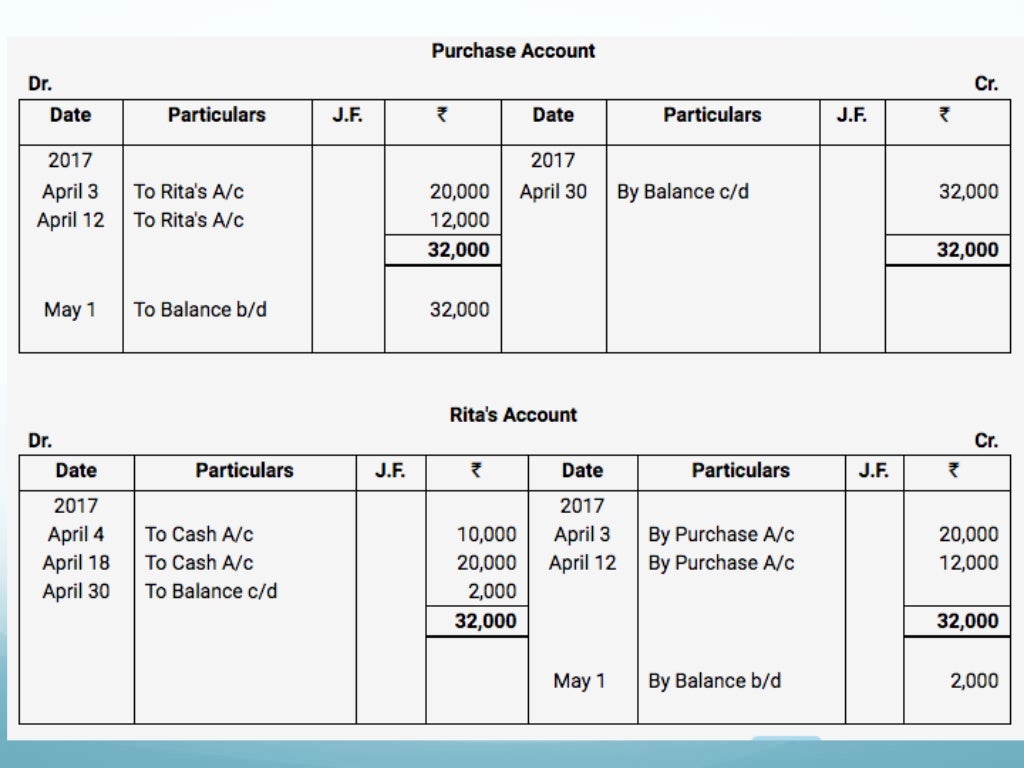Select 'Cr.' label above Rita's Account table
The width and height of the screenshot is (1024, 768).
[x=986, y=440]
